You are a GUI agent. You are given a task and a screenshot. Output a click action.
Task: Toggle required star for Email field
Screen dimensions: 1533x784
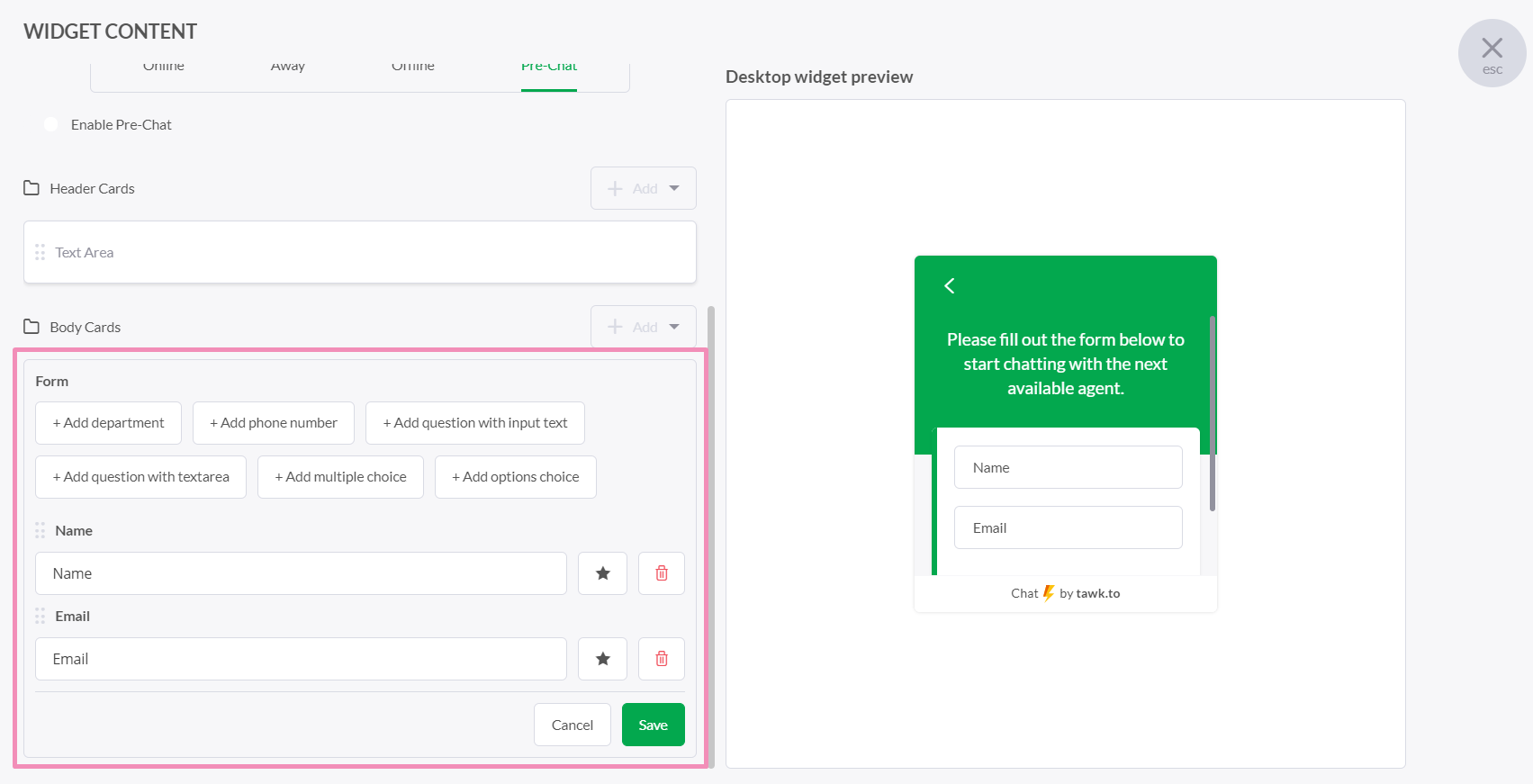click(x=602, y=659)
